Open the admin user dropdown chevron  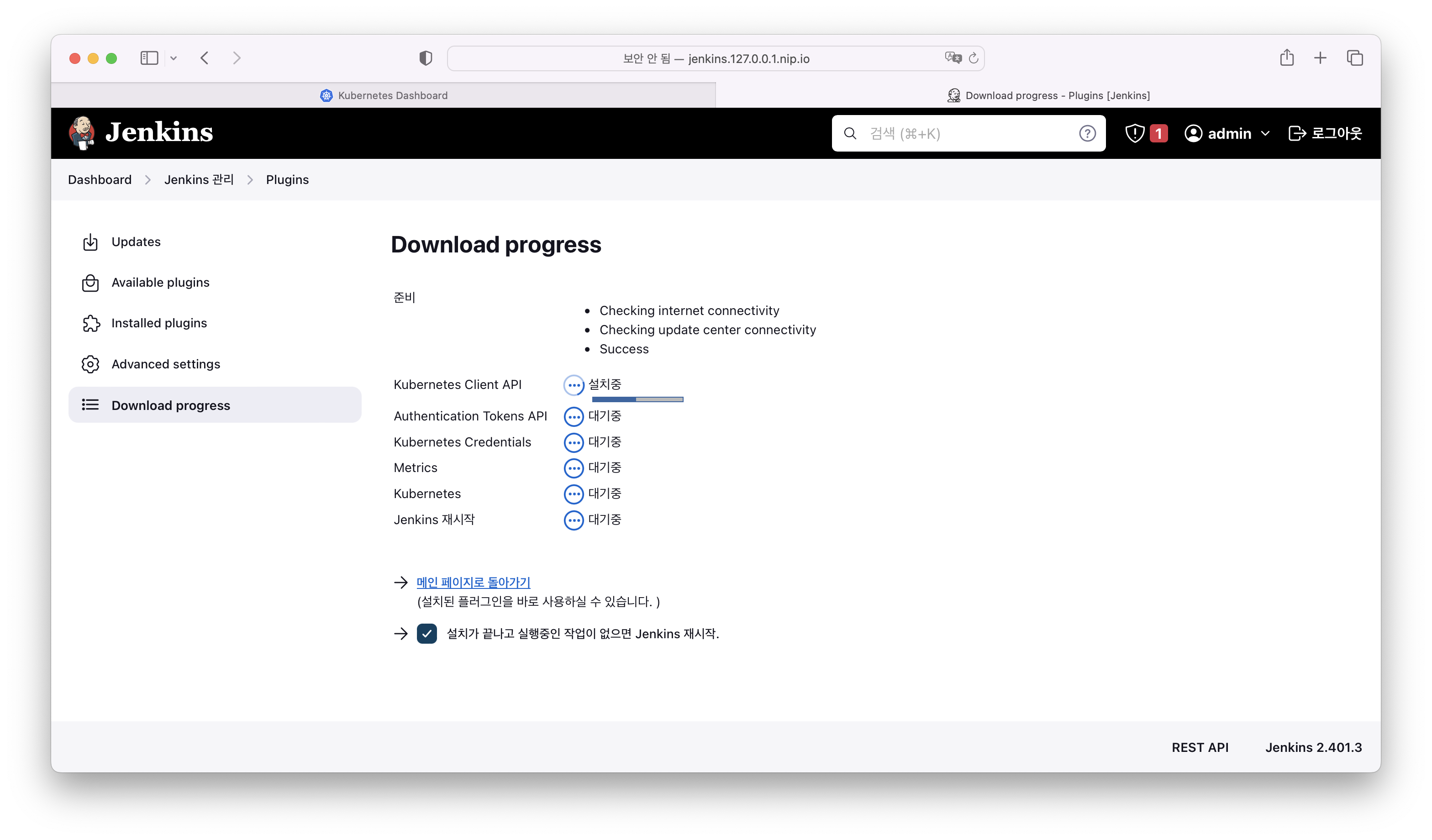[1265, 133]
